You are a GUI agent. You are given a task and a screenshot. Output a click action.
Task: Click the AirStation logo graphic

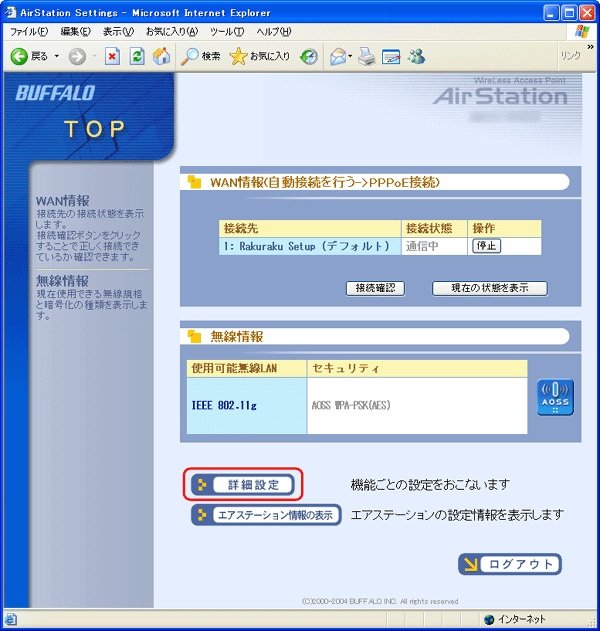(x=500, y=94)
